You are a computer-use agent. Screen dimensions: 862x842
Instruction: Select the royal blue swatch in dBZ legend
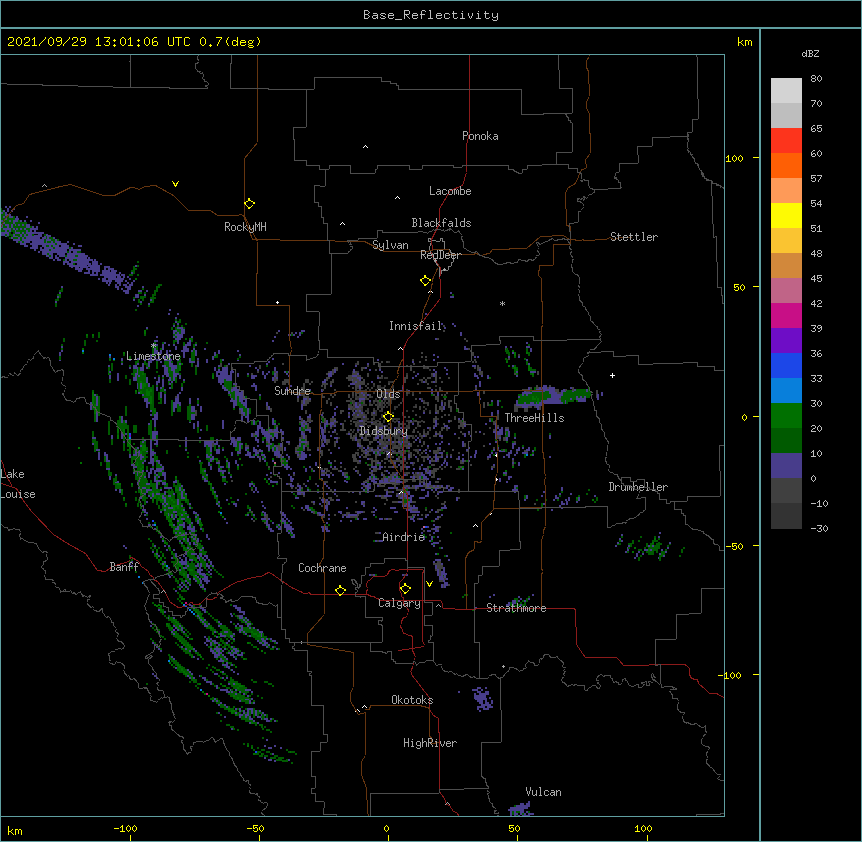[786, 365]
